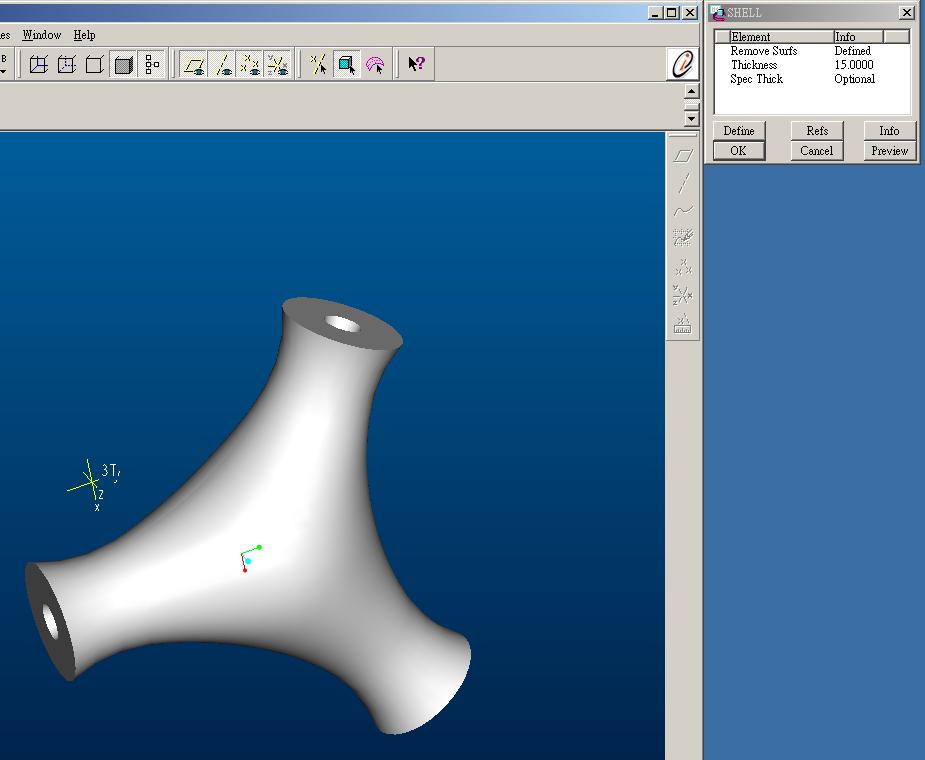The image size is (925, 760).
Task: Click the datum curve creation tool
Action: [683, 210]
